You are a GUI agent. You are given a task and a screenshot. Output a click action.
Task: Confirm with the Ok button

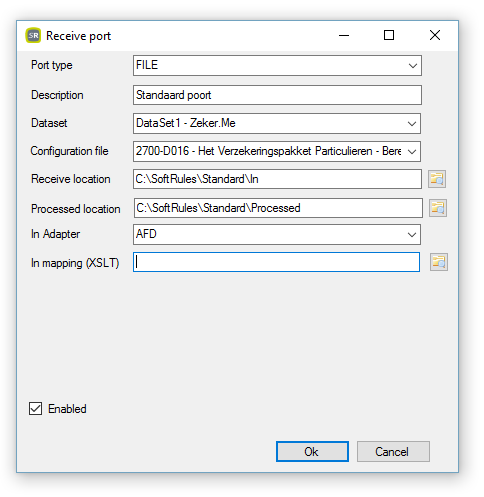point(312,452)
